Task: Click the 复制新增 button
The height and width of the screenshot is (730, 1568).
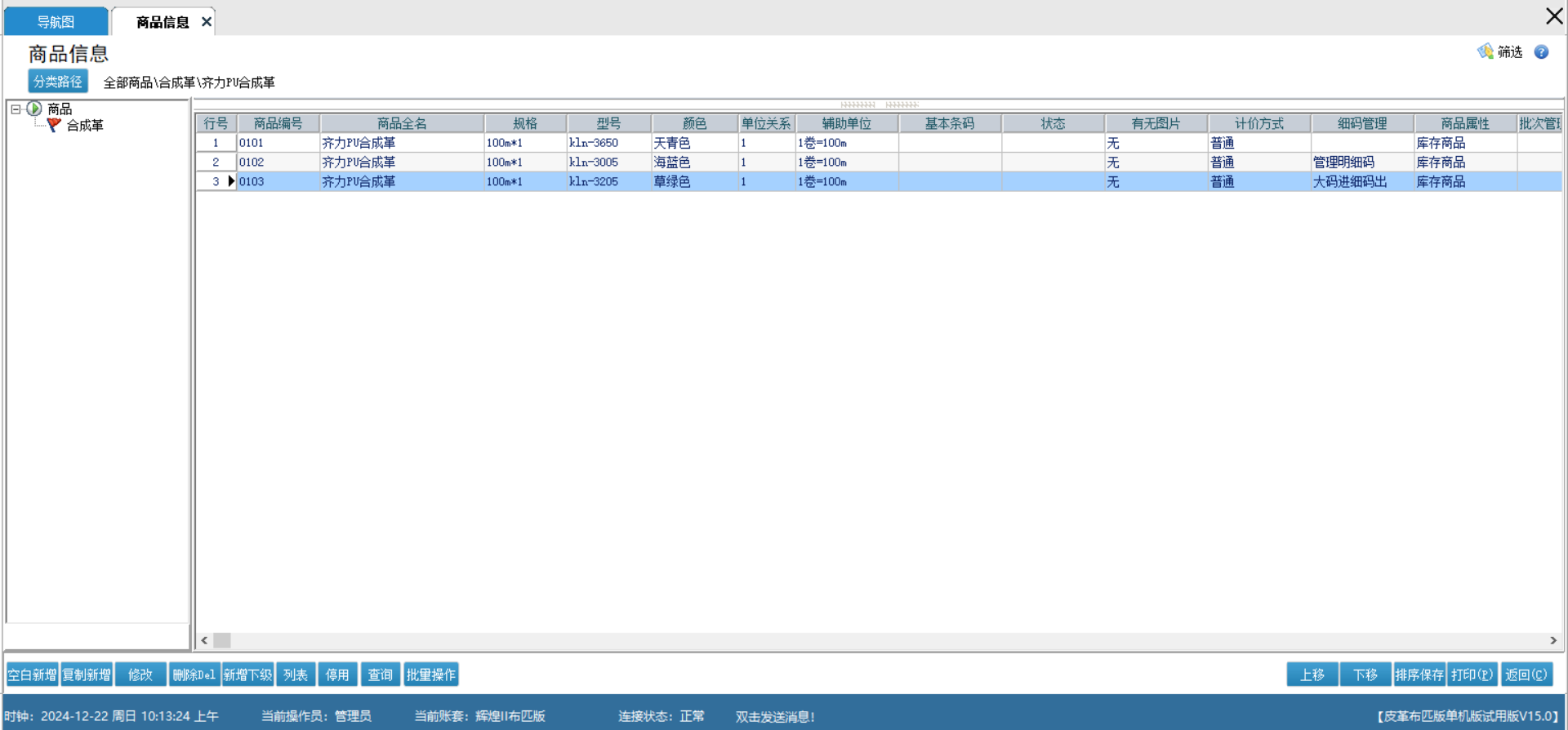Action: pos(87,674)
